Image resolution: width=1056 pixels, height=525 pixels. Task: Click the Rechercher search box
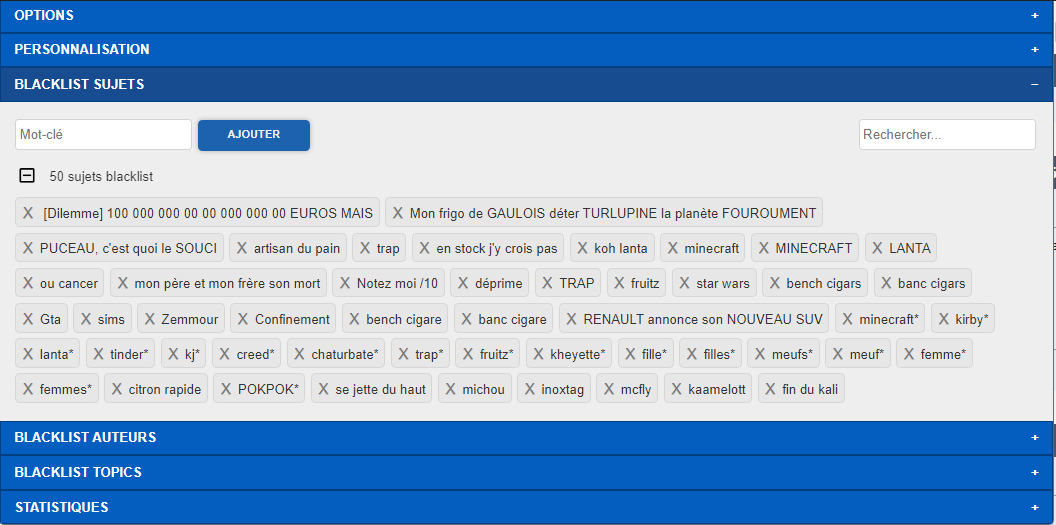pyautogui.click(x=946, y=135)
